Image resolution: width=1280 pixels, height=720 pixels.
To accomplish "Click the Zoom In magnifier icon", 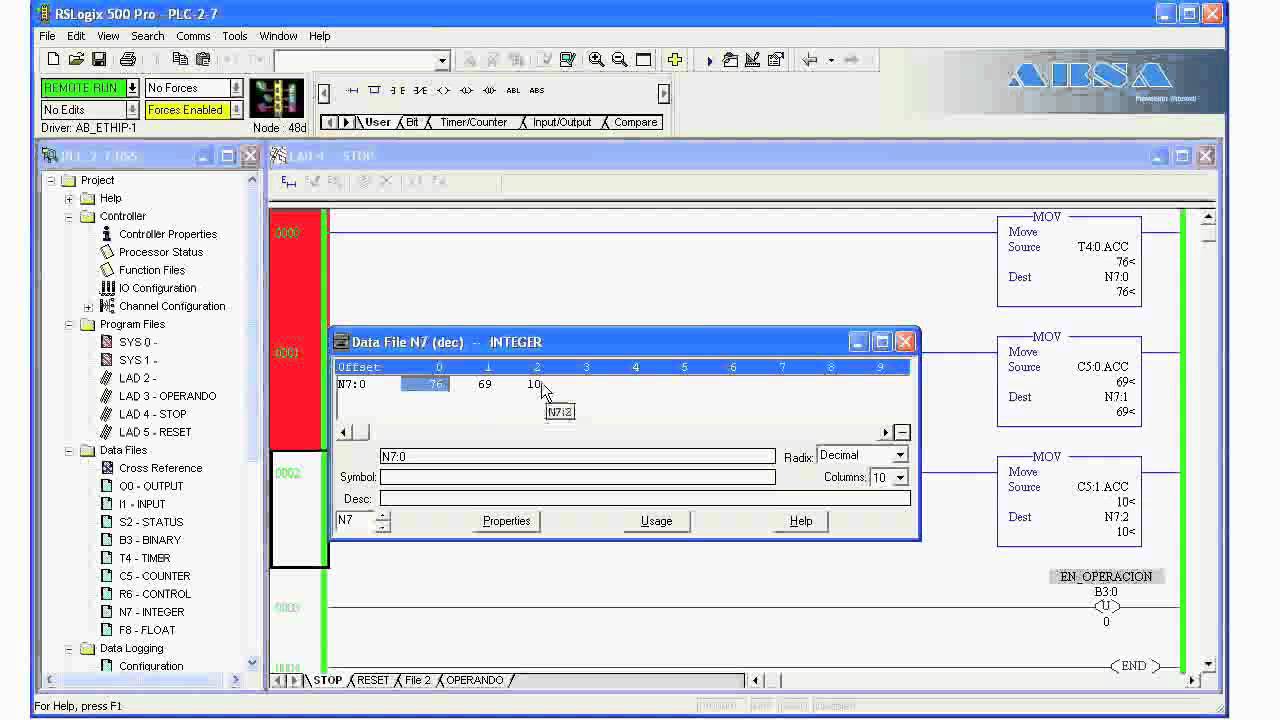I will coord(596,60).
